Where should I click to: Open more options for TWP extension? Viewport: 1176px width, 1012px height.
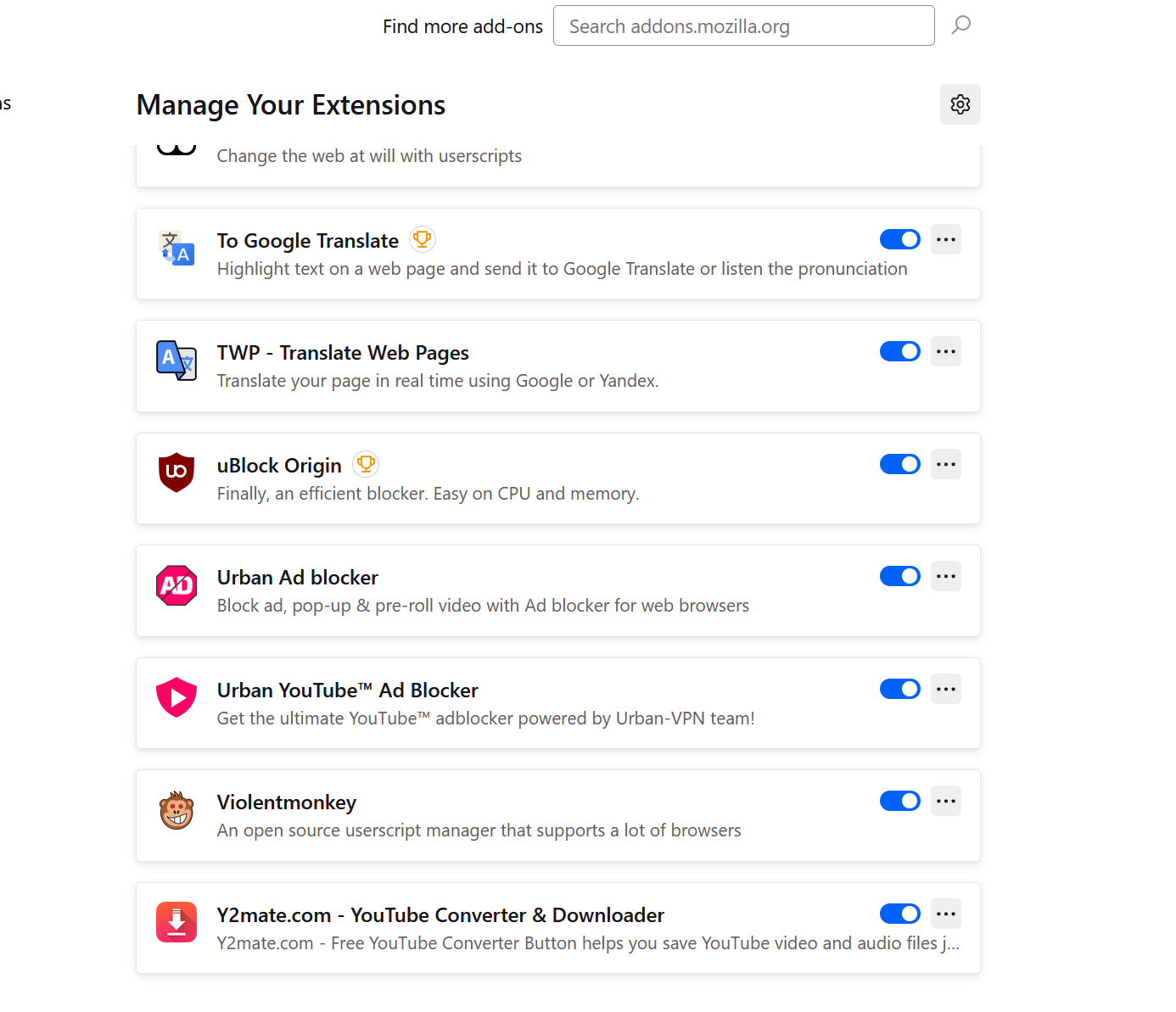(x=945, y=351)
